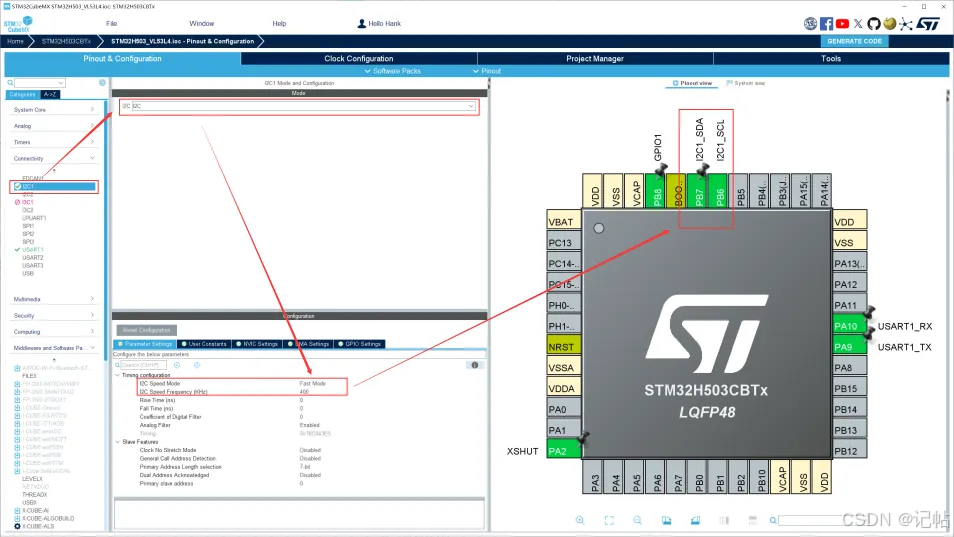Image resolution: width=954 pixels, height=537 pixels.
Task: Open the NVIC Settings tab
Action: click(x=259, y=344)
